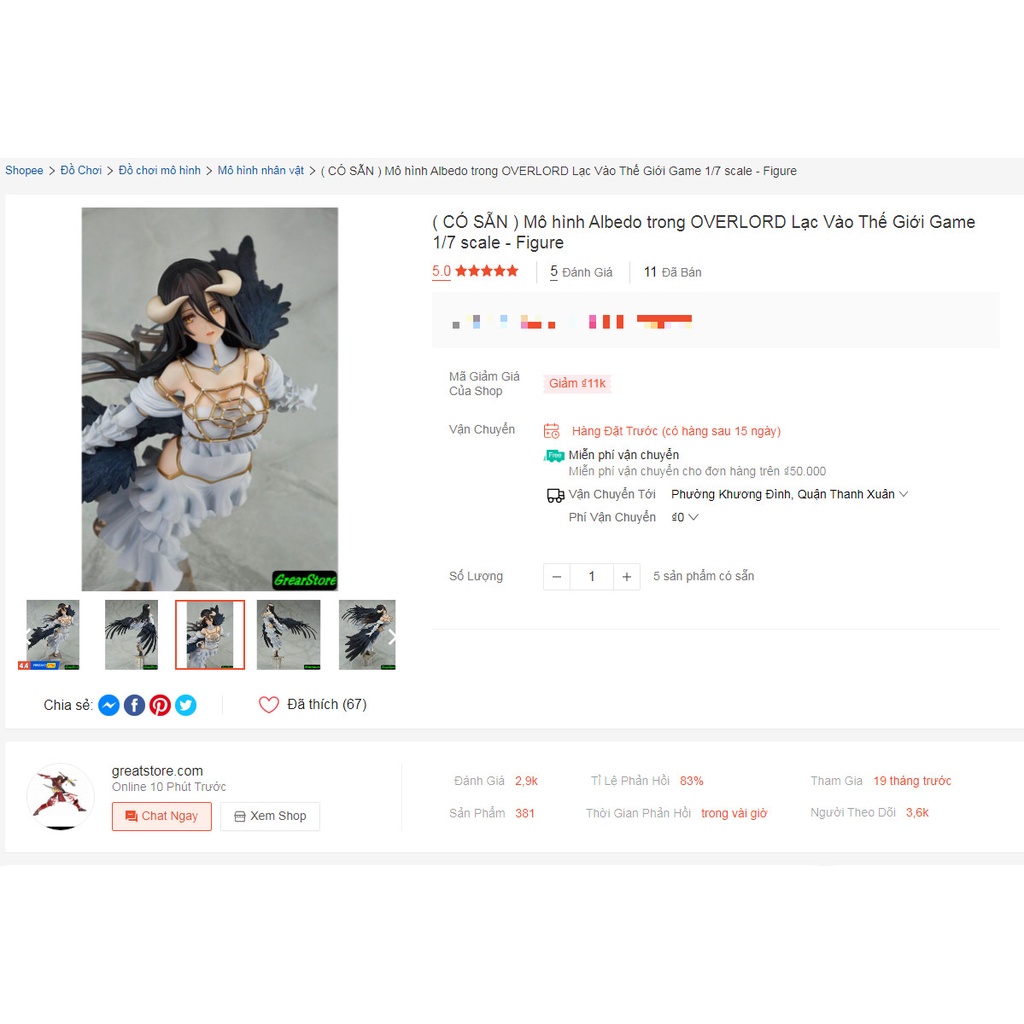Show previous thumbnails with left arrow
The width and height of the screenshot is (1024, 1024).
click(28, 637)
